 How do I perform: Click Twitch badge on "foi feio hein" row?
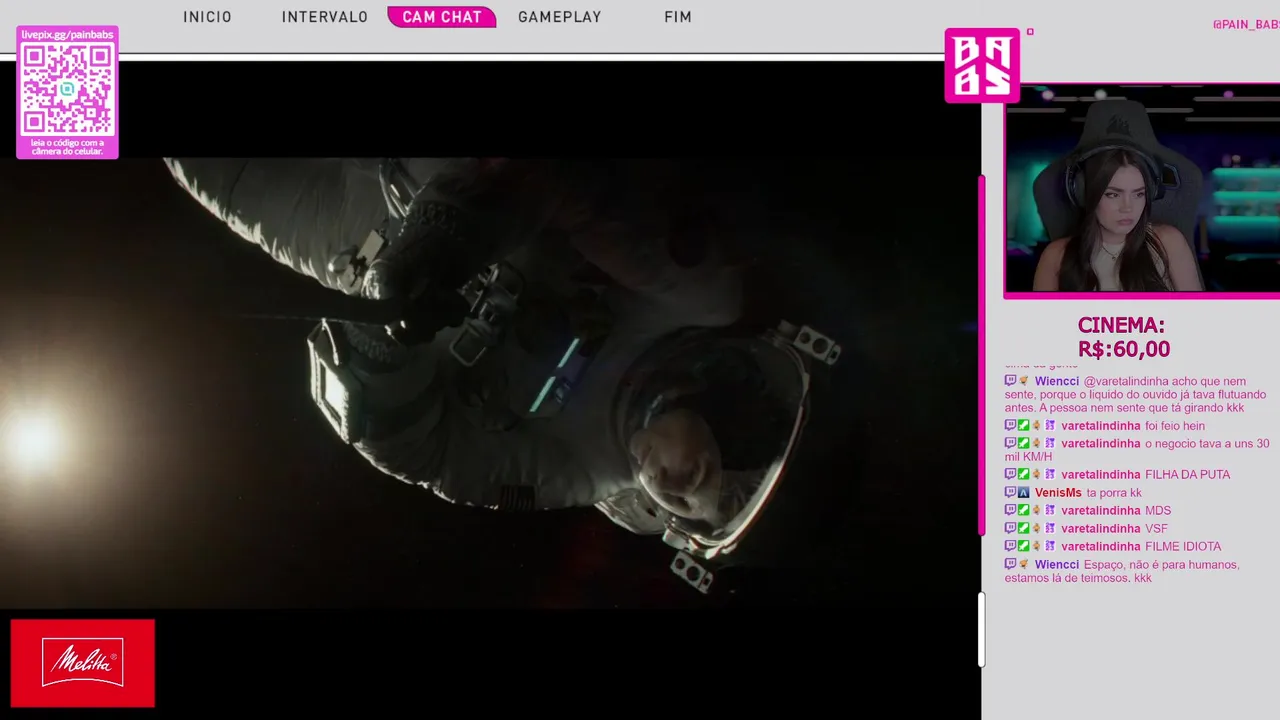tap(1010, 426)
